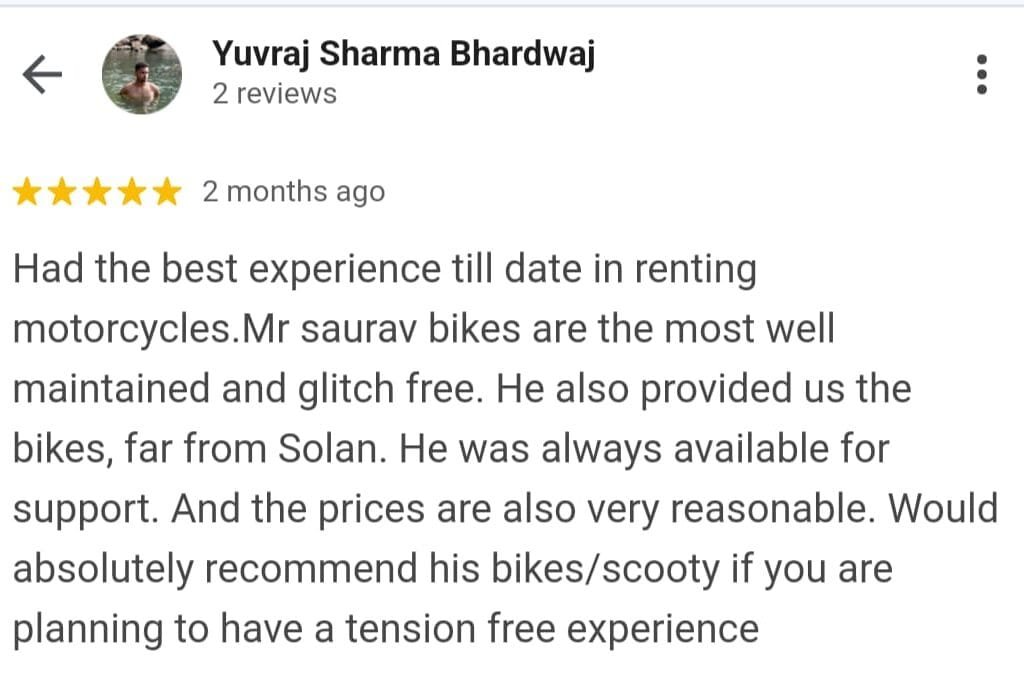The width and height of the screenshot is (1024, 697).
Task: Open Yuvraj Sharma Bhardwaj's profile name
Action: tap(403, 54)
